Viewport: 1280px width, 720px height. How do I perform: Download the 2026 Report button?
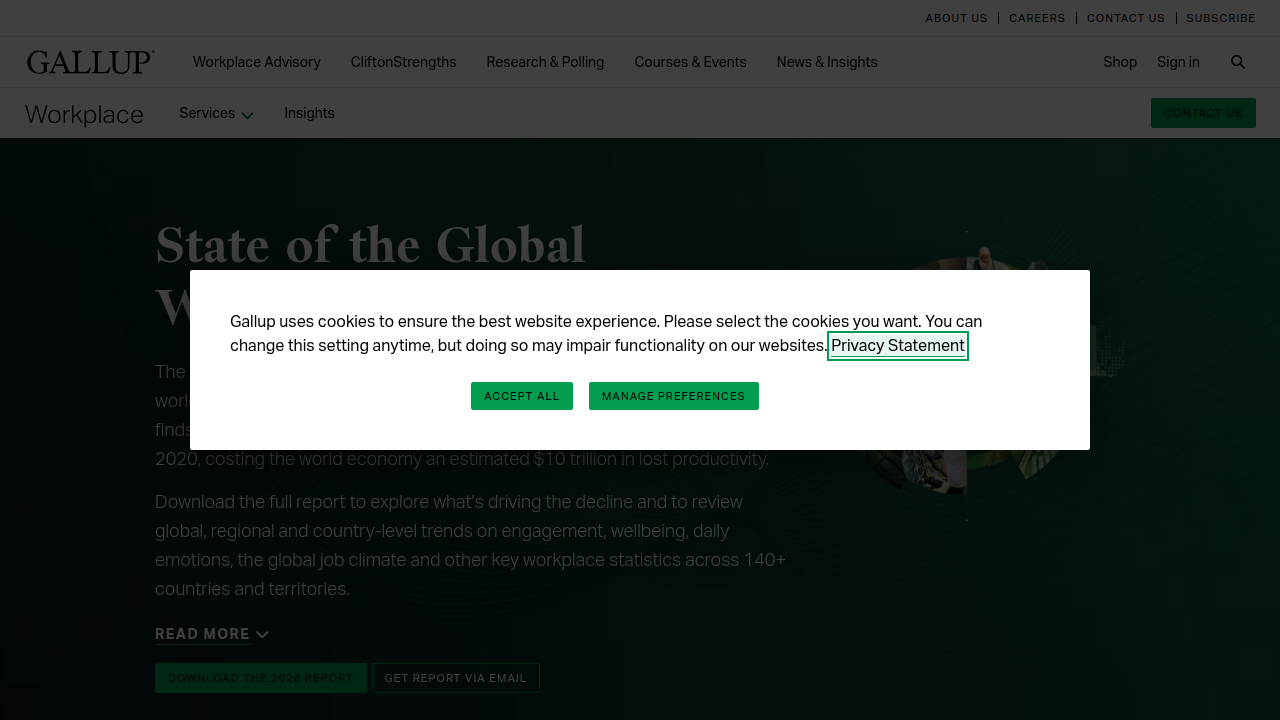(x=261, y=678)
